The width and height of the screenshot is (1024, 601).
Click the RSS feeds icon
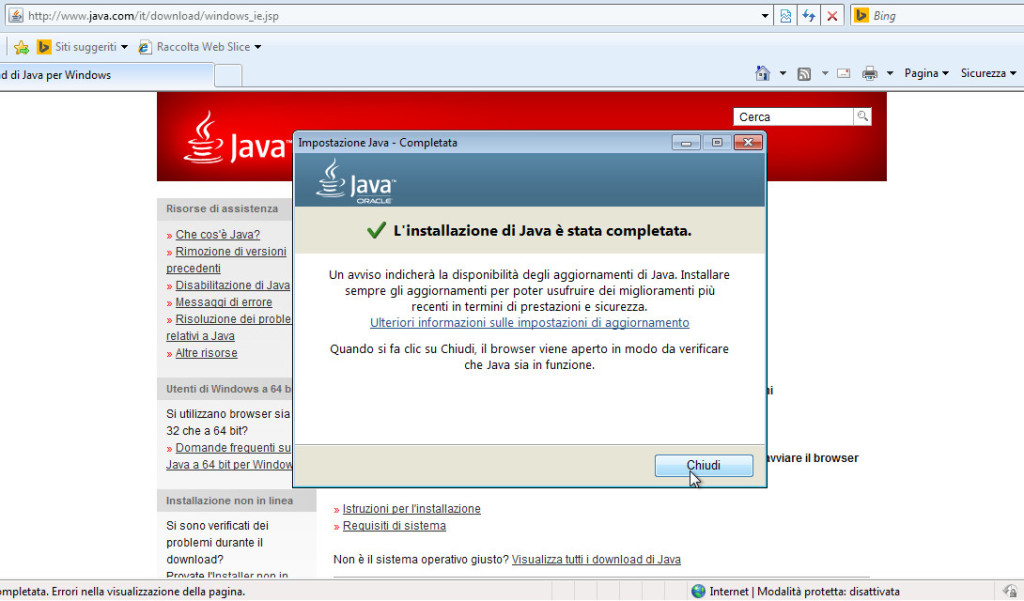pos(804,74)
